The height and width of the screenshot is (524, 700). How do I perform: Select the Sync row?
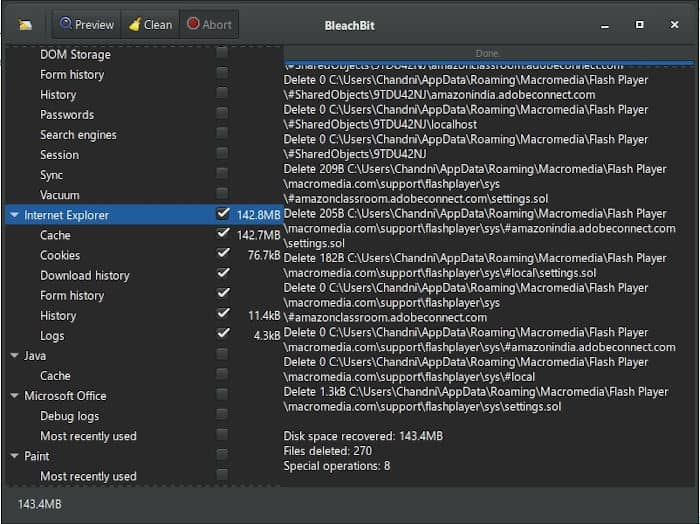144,175
